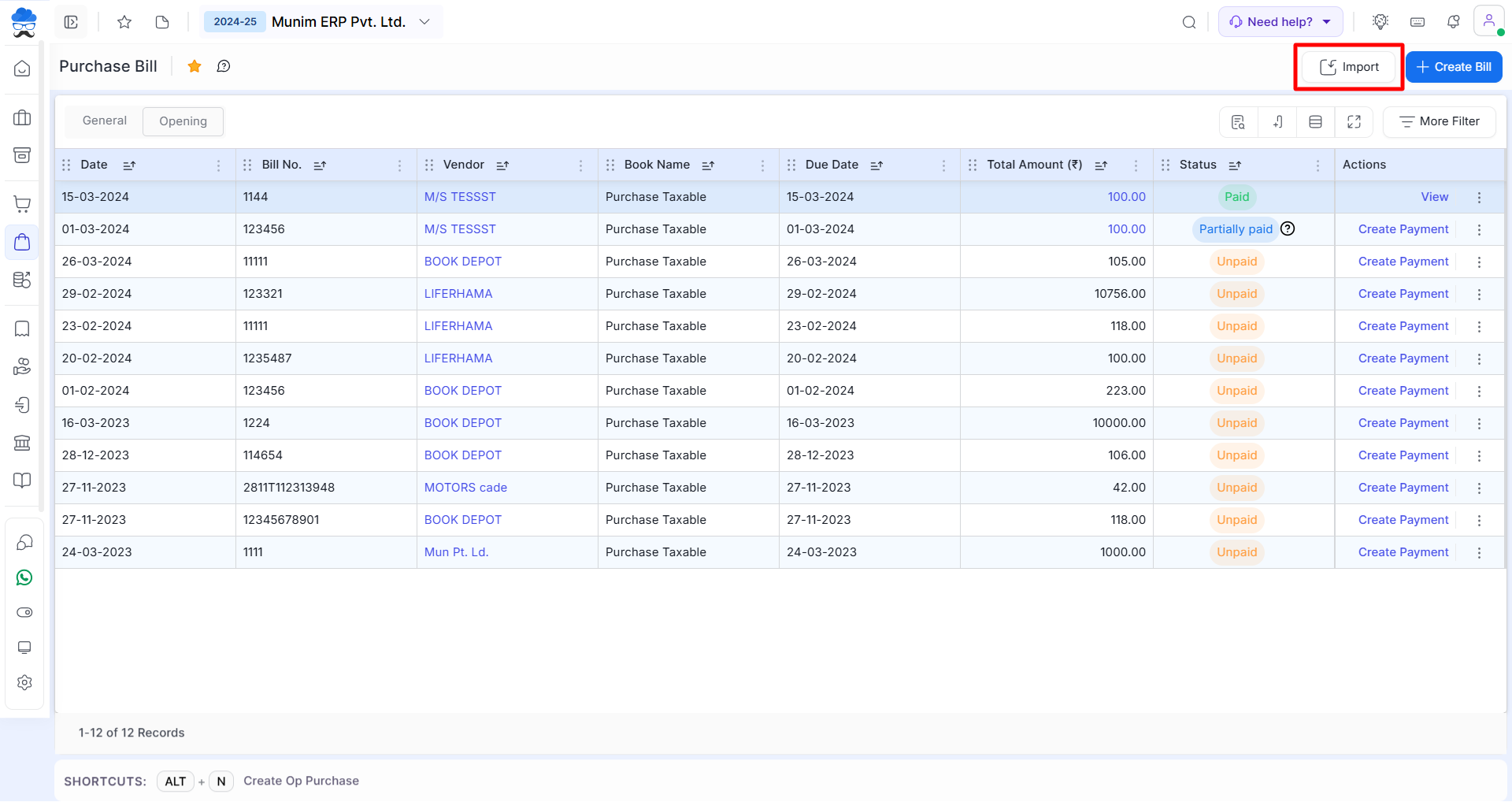The width and height of the screenshot is (1512, 802).
Task: Open user profile avatar
Action: (x=1488, y=21)
